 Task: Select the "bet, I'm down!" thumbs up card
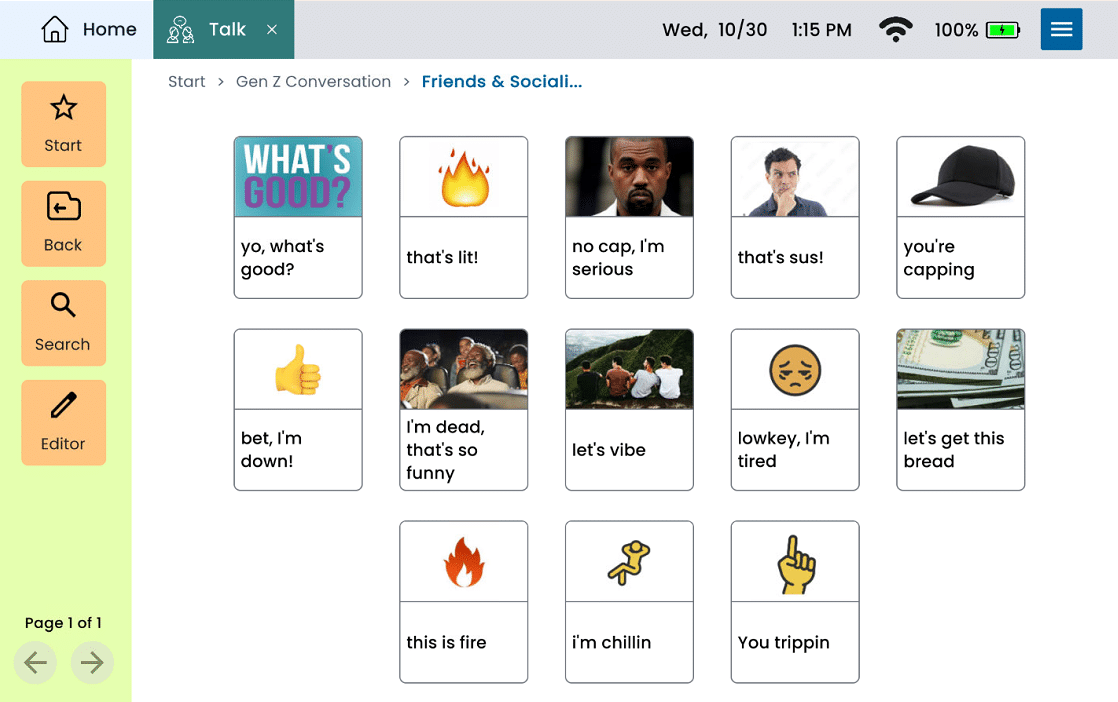[298, 409]
